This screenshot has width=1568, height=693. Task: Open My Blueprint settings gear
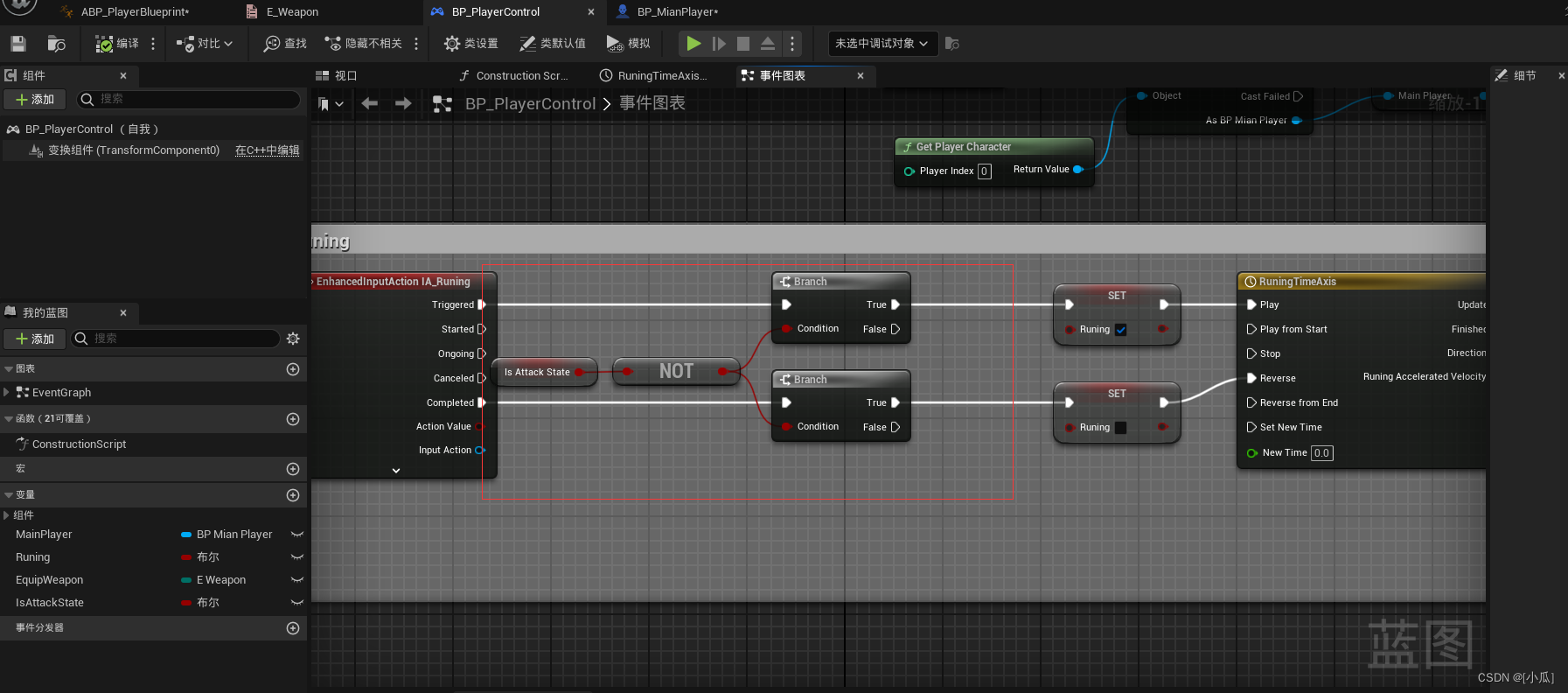[x=293, y=339]
